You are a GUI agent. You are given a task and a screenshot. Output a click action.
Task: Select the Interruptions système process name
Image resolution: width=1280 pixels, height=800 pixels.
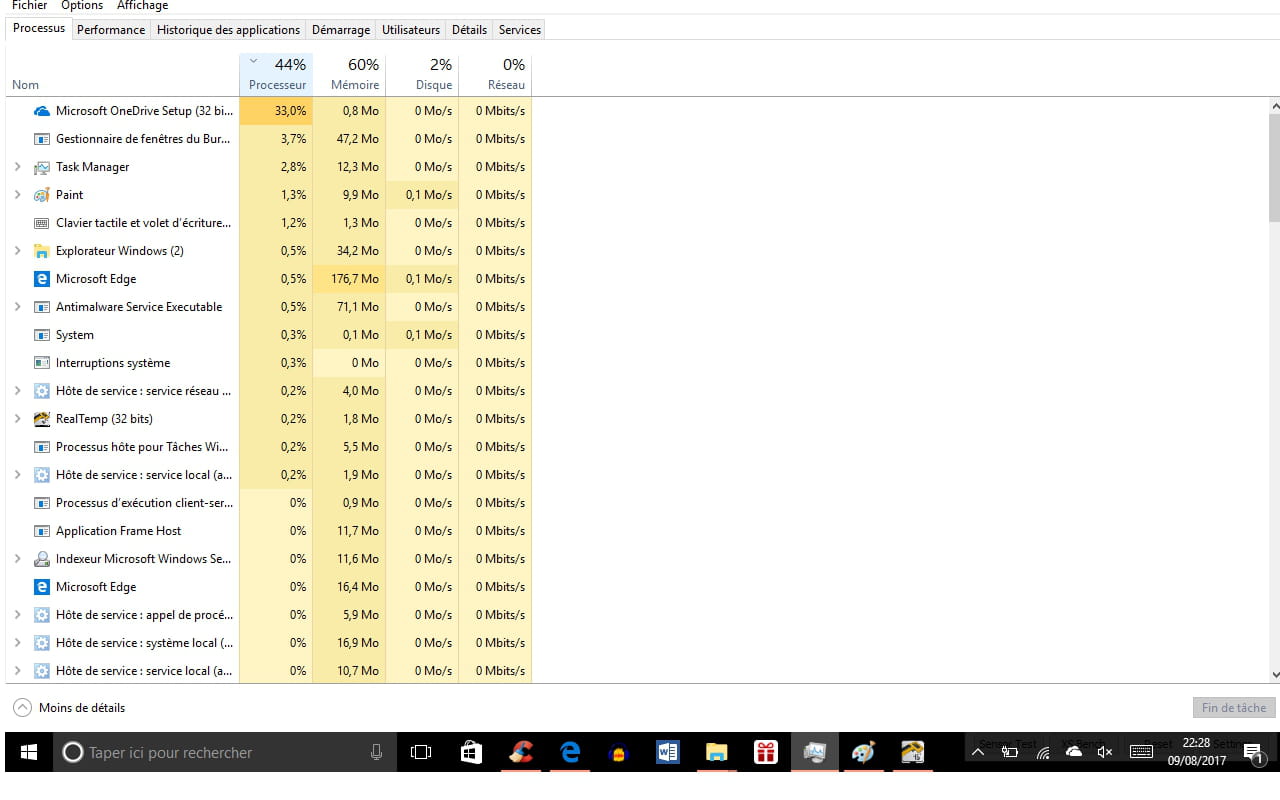coord(113,363)
